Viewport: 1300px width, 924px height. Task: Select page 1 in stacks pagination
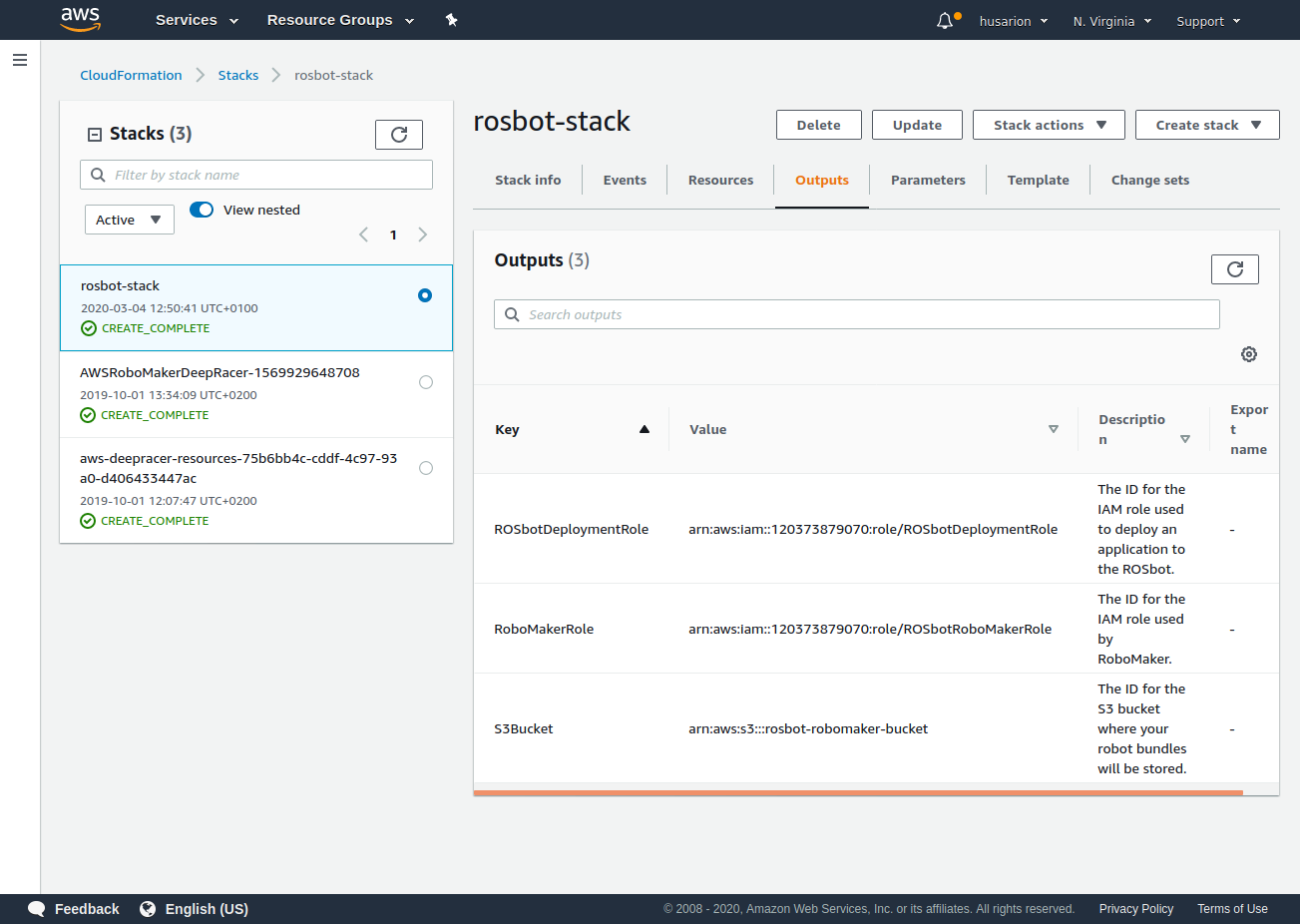pos(393,234)
